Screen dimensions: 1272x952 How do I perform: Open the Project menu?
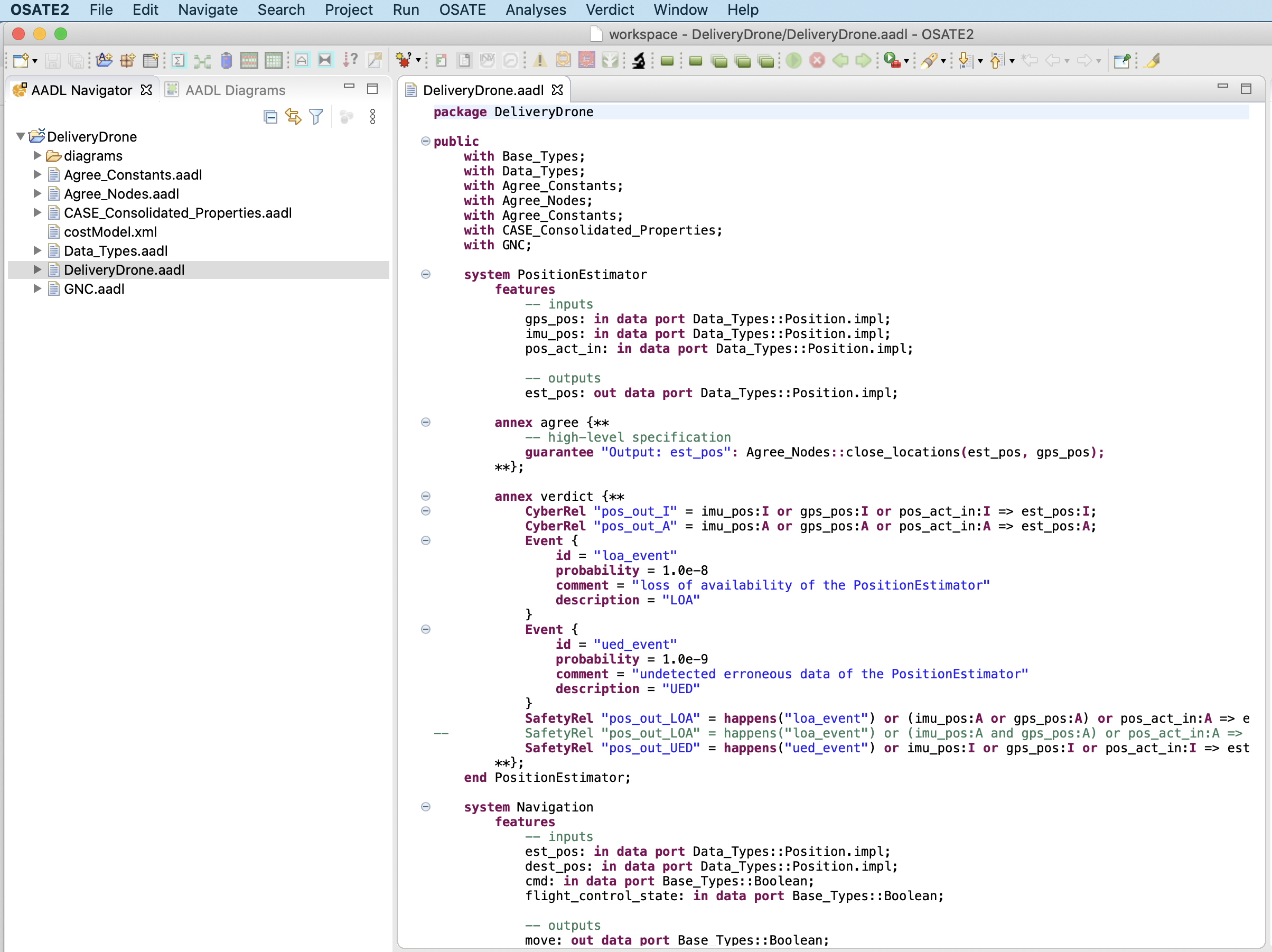[x=349, y=10]
